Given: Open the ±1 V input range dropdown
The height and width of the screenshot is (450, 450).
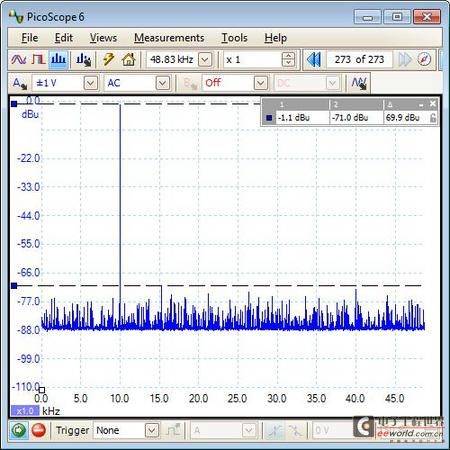Looking at the screenshot, I should coord(91,83).
